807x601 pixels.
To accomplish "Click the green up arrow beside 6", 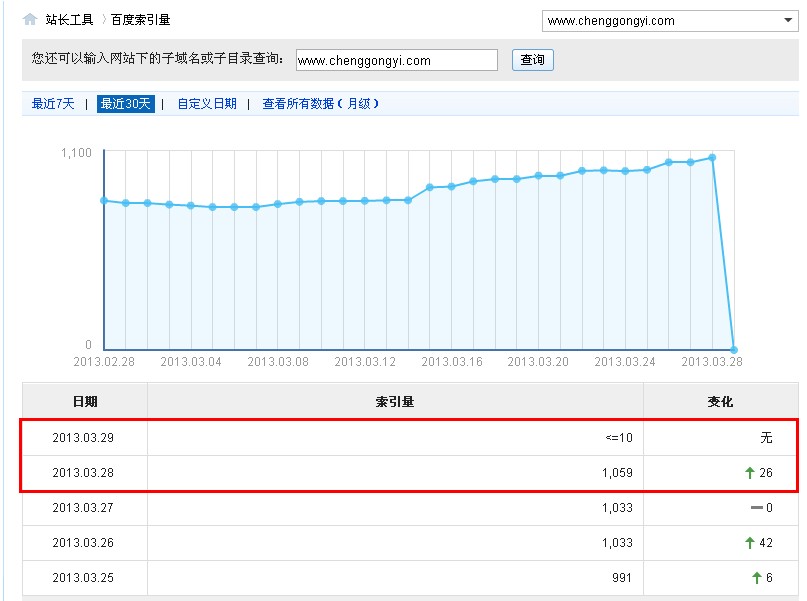I will 757,578.
